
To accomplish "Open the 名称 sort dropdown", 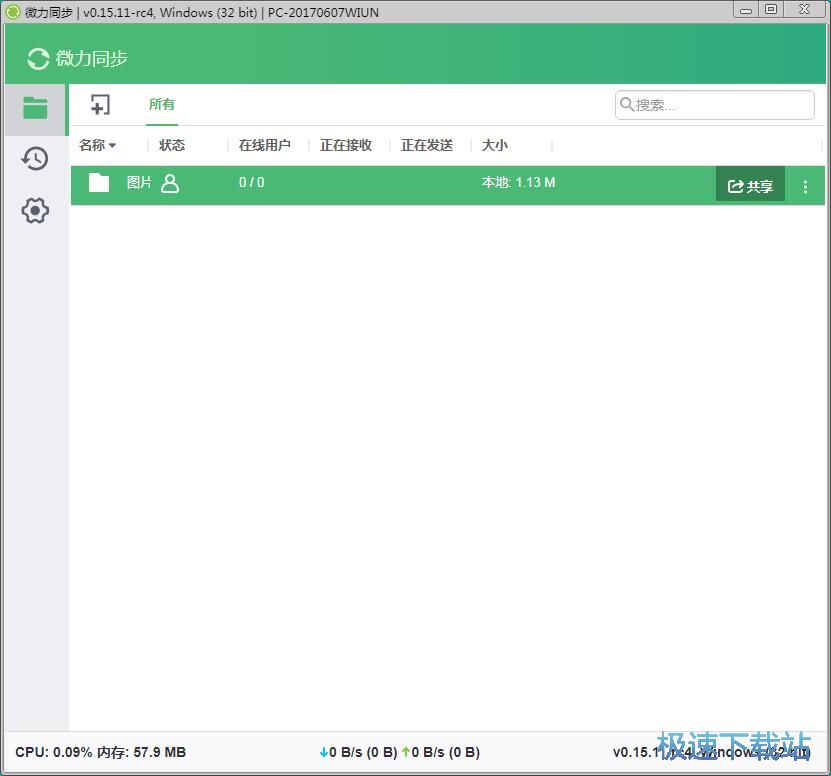I will [x=97, y=145].
